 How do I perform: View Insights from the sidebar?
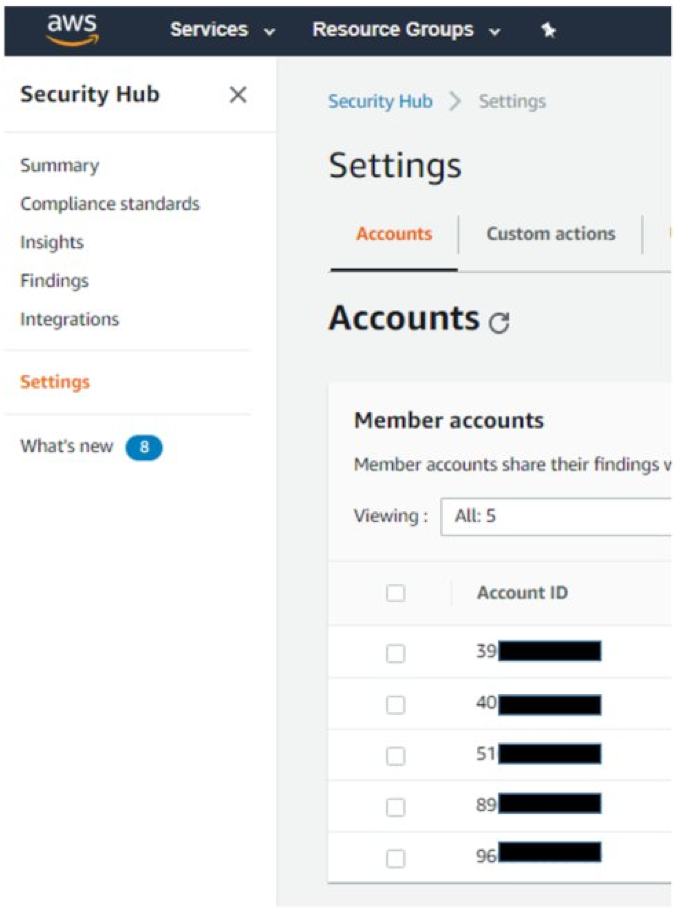(51, 242)
